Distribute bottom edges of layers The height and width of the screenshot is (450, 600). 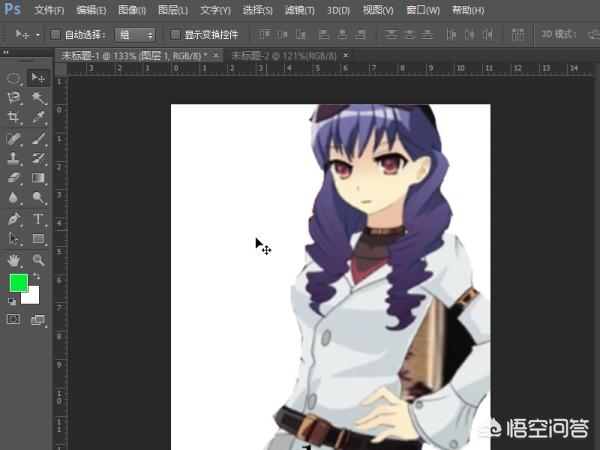point(427,35)
